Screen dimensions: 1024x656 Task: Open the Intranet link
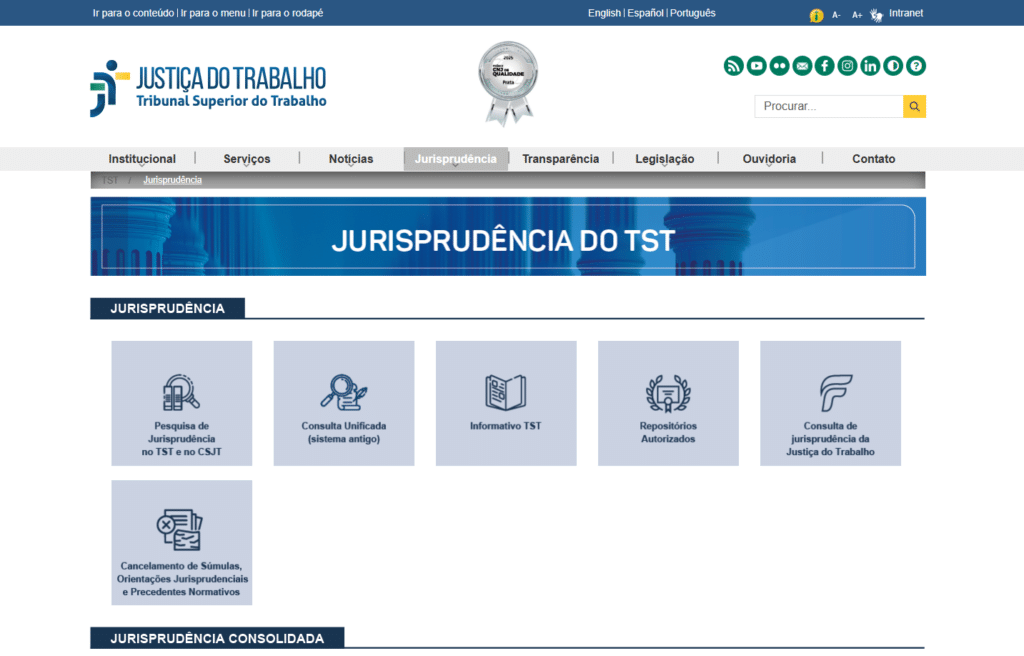[x=906, y=13]
